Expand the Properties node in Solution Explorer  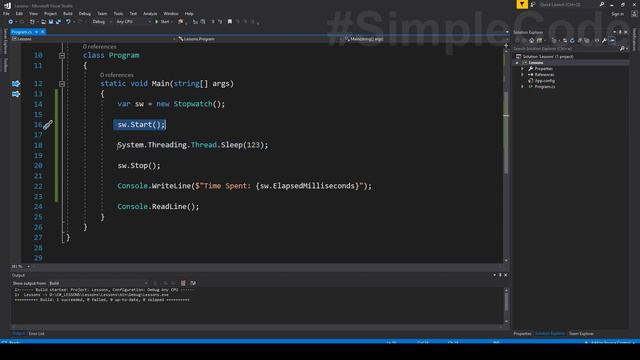point(522,69)
